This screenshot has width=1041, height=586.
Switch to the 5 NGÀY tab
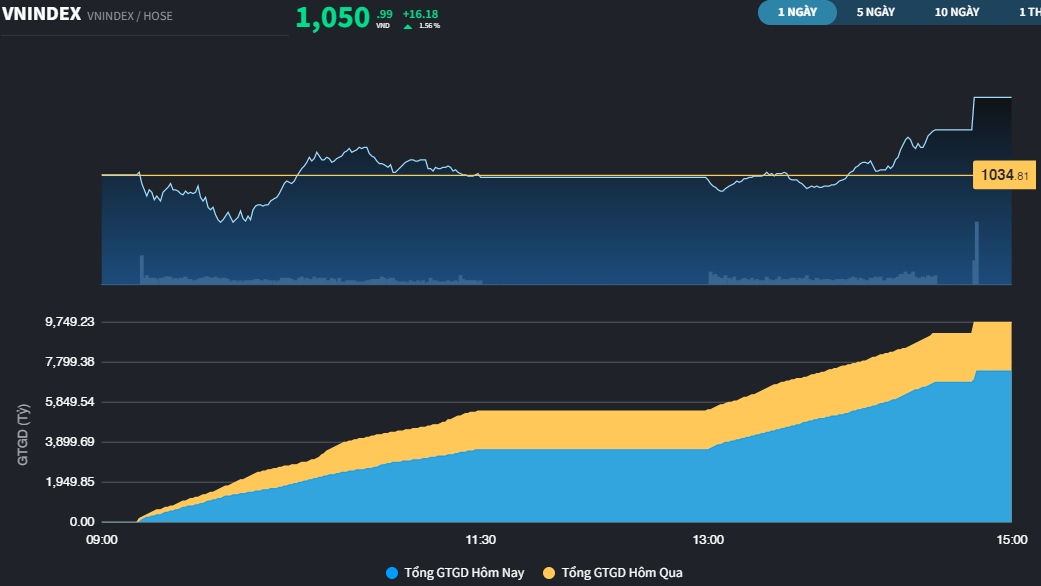[x=875, y=12]
